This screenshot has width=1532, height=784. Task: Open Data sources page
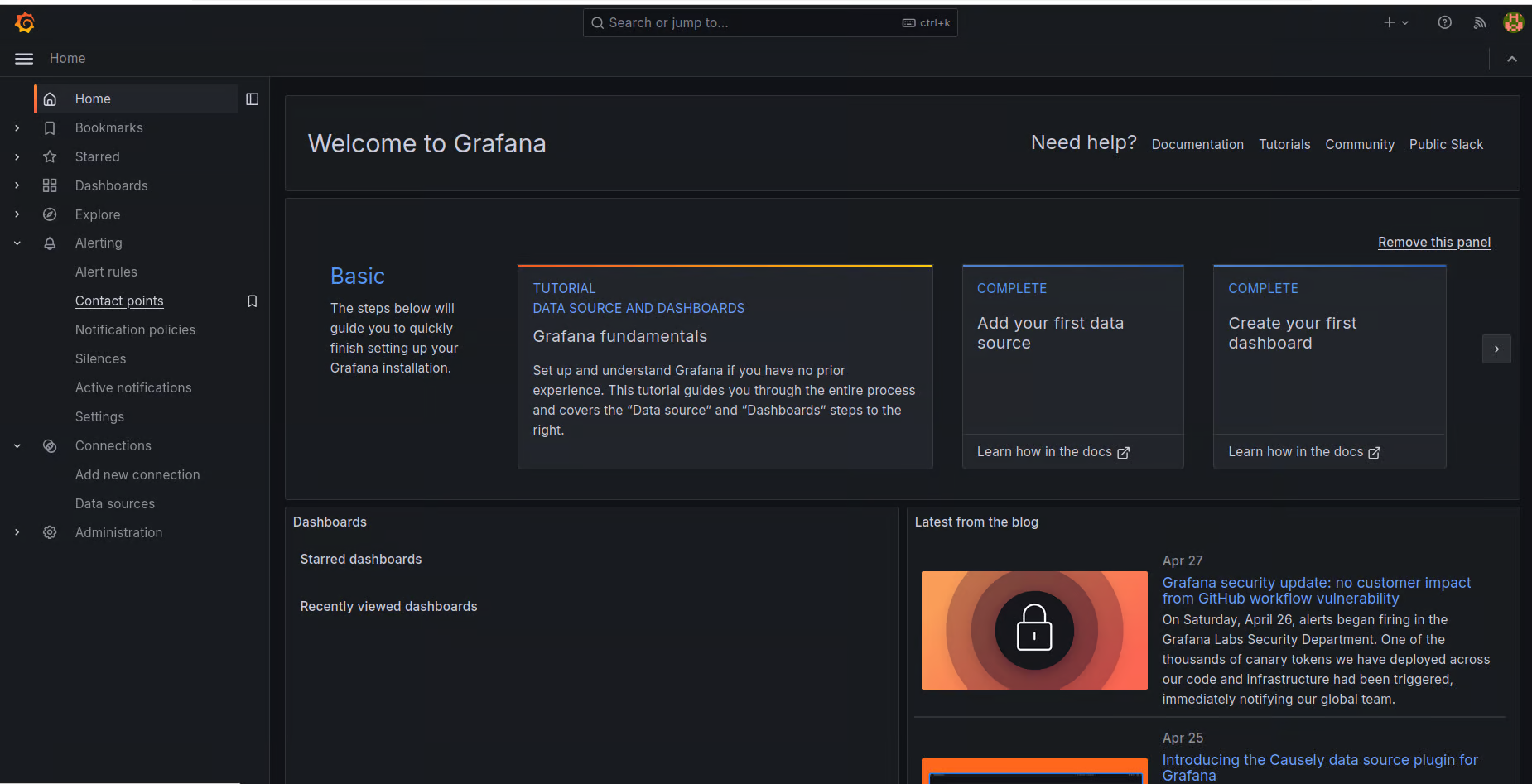click(115, 503)
